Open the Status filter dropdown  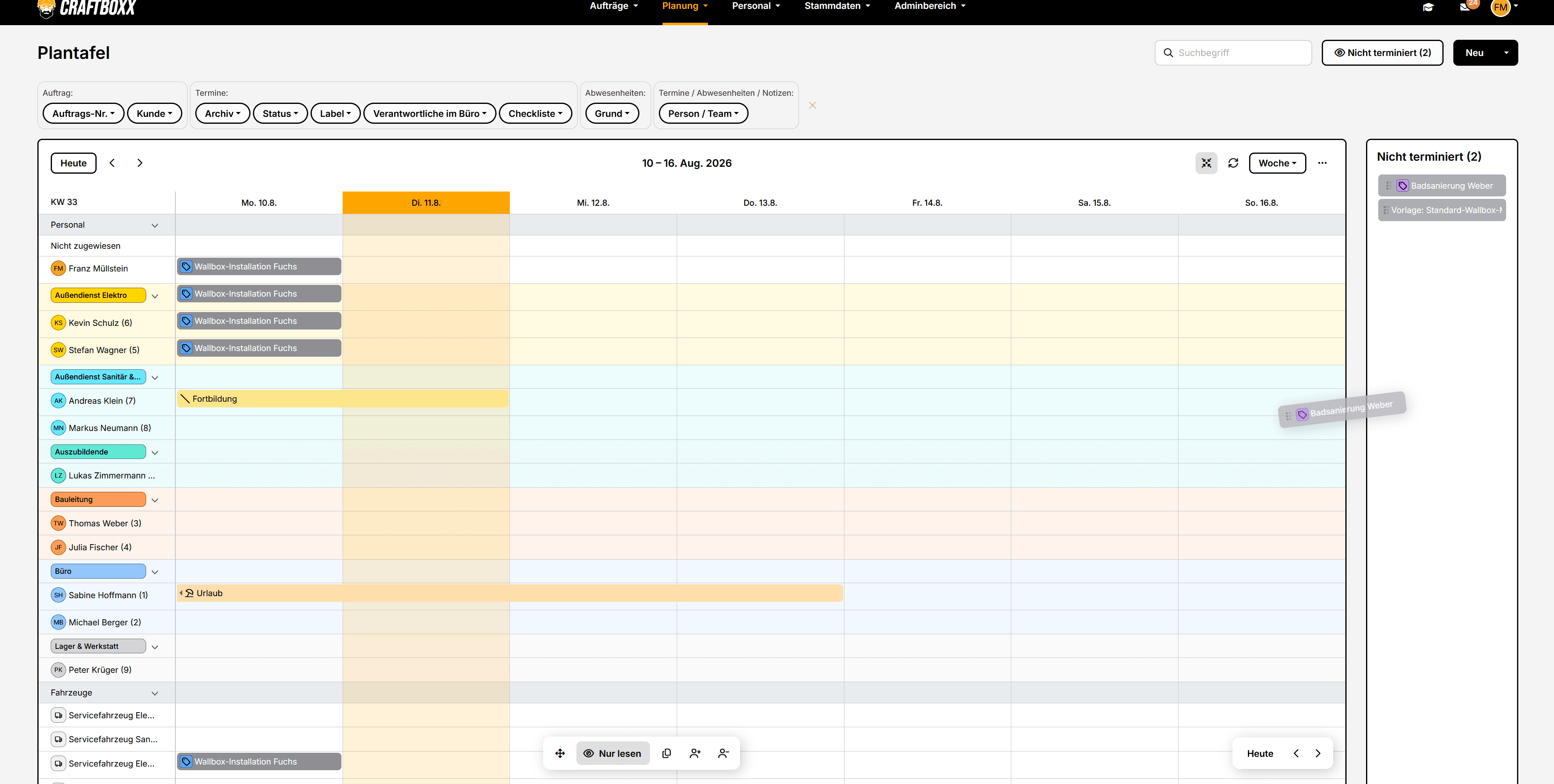tap(281, 113)
